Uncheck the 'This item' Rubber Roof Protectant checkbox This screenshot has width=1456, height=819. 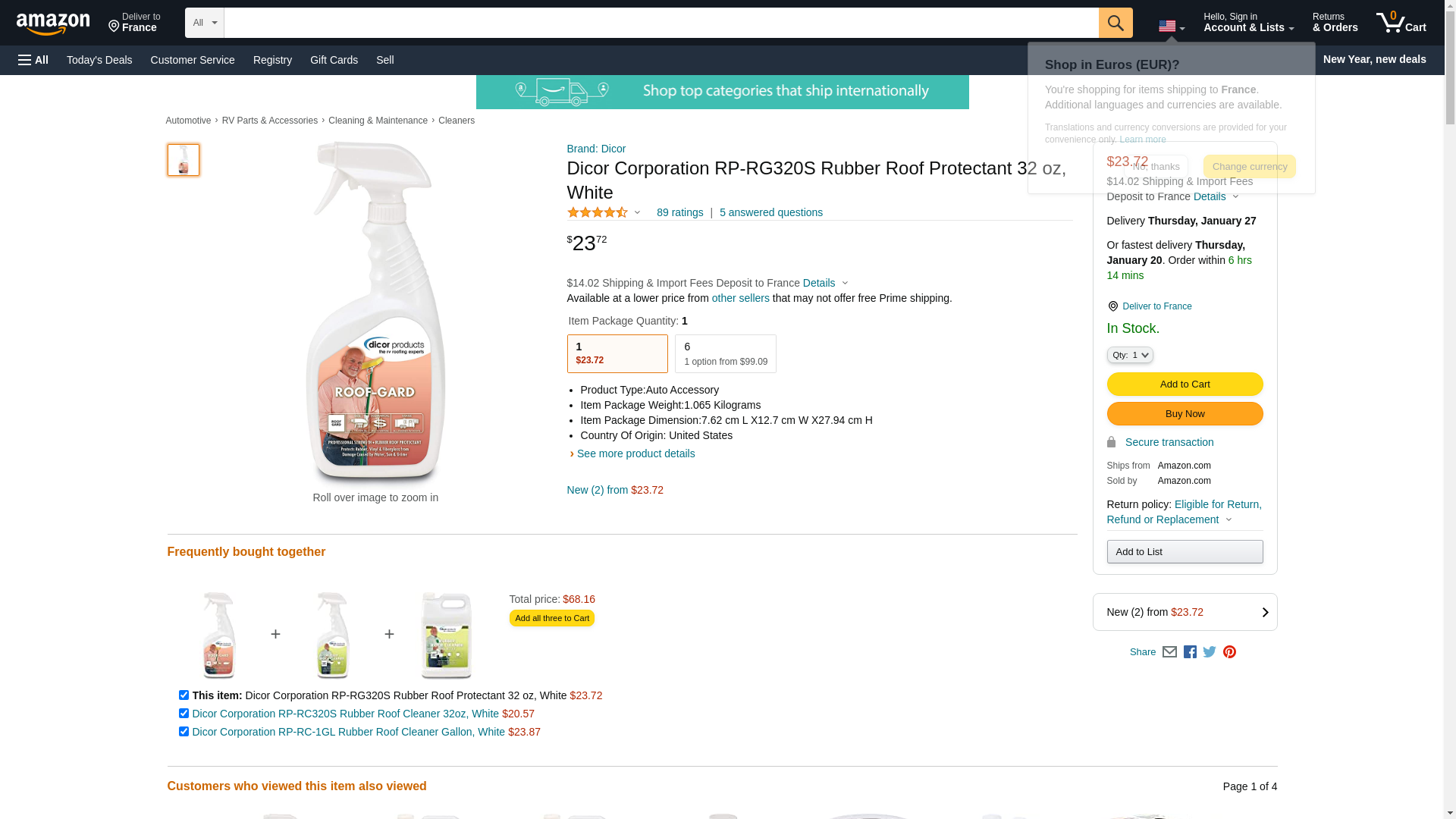[x=184, y=695]
